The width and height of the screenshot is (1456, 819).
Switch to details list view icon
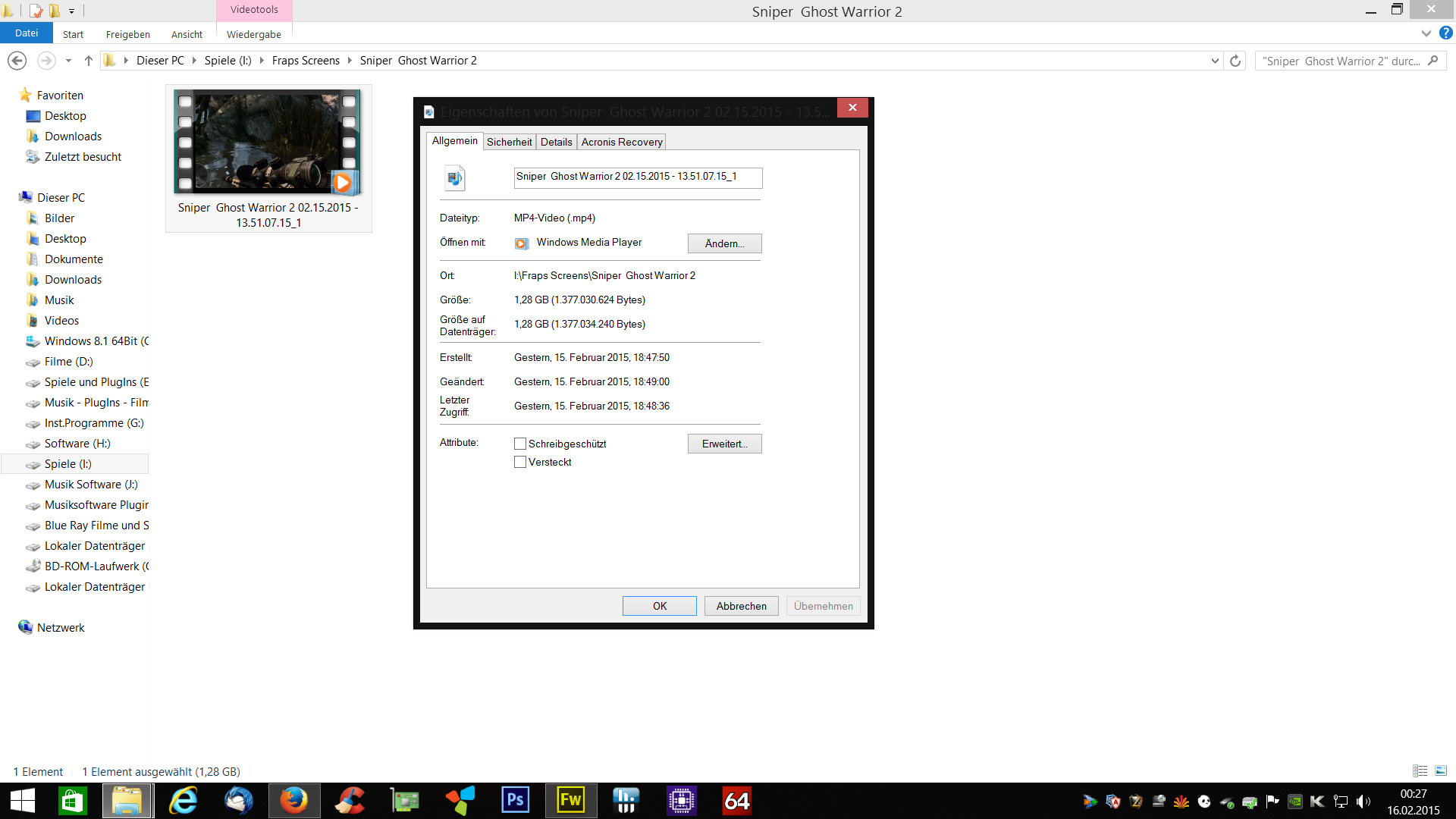1420,770
